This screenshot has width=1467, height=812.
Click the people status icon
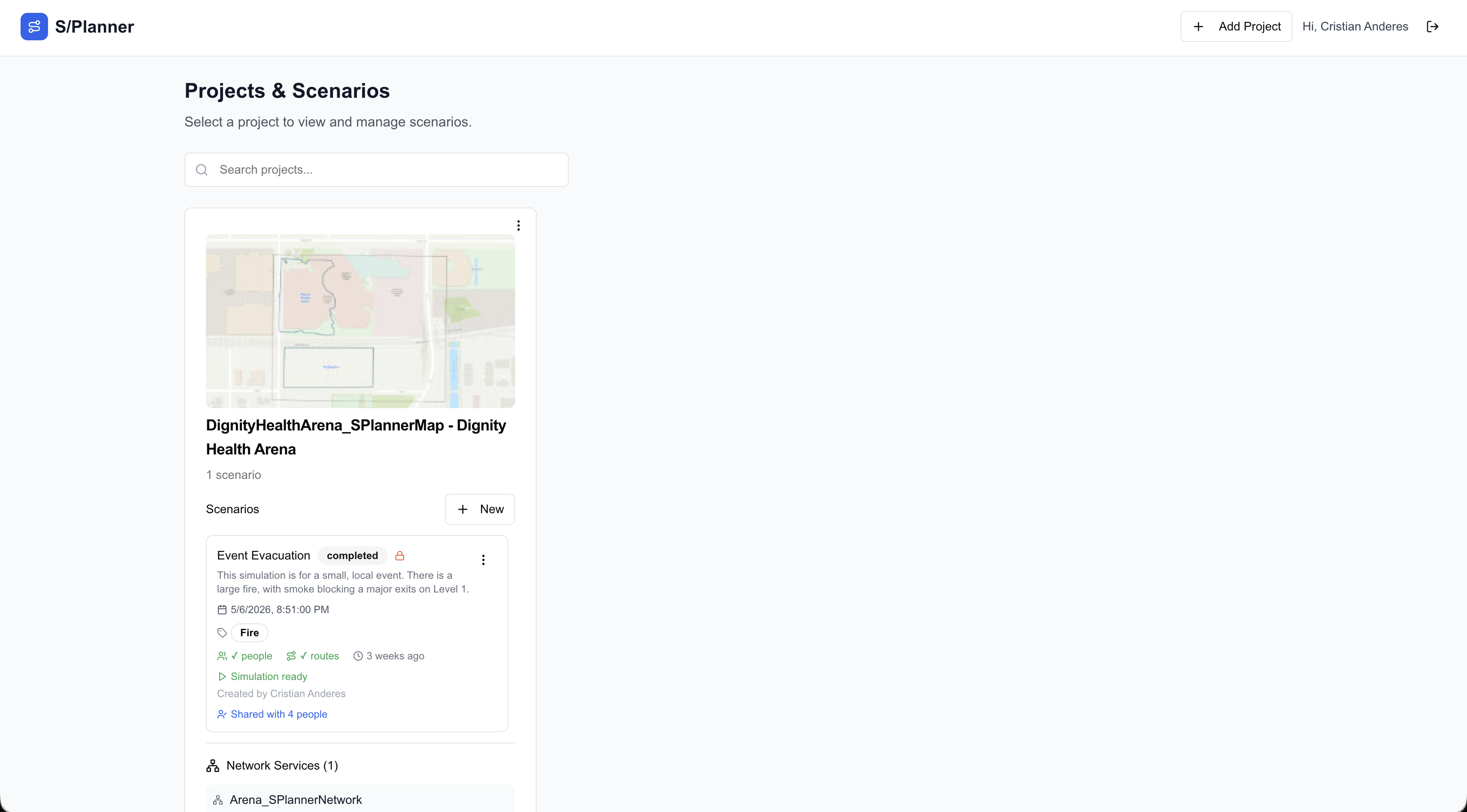tap(222, 656)
